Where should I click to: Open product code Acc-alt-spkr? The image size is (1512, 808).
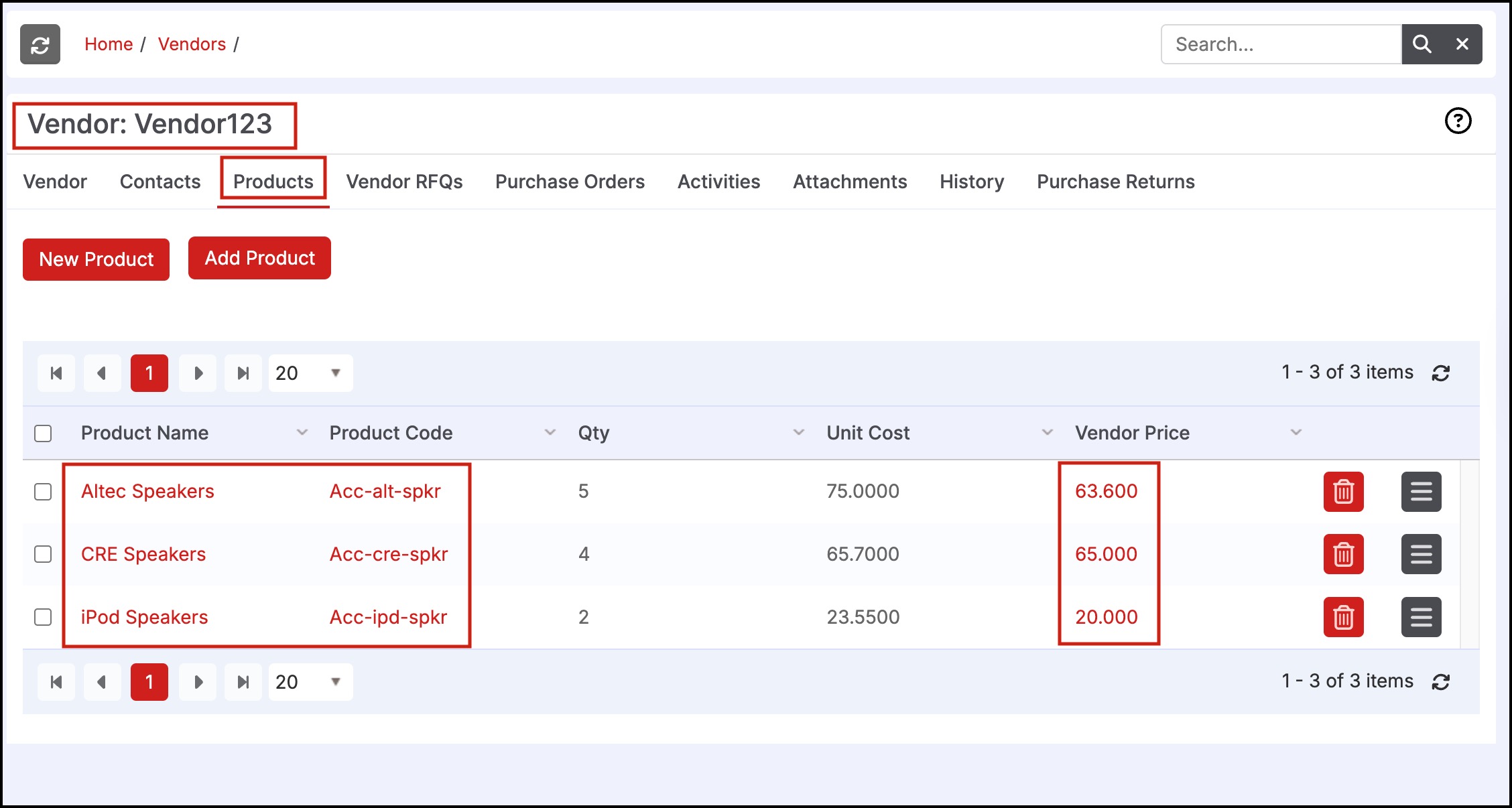(385, 491)
